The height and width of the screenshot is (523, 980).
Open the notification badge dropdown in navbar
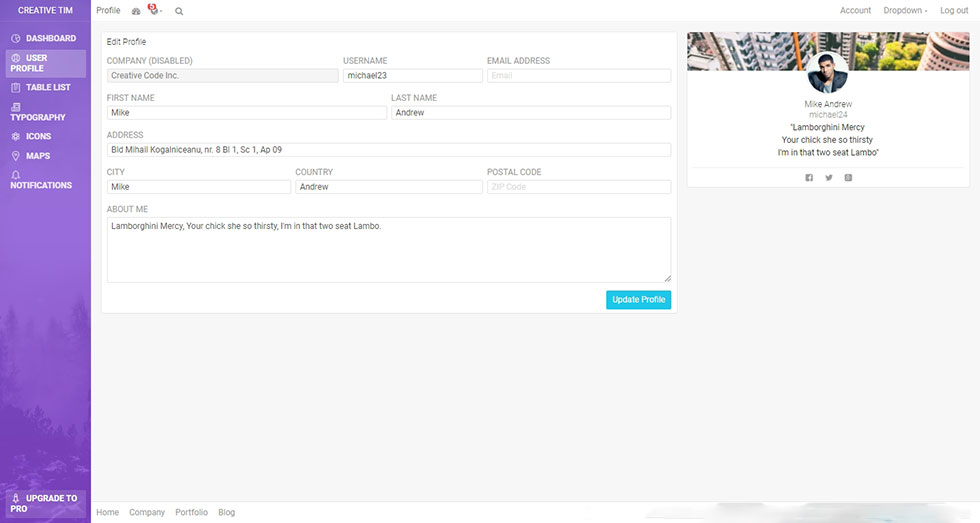(x=154, y=11)
